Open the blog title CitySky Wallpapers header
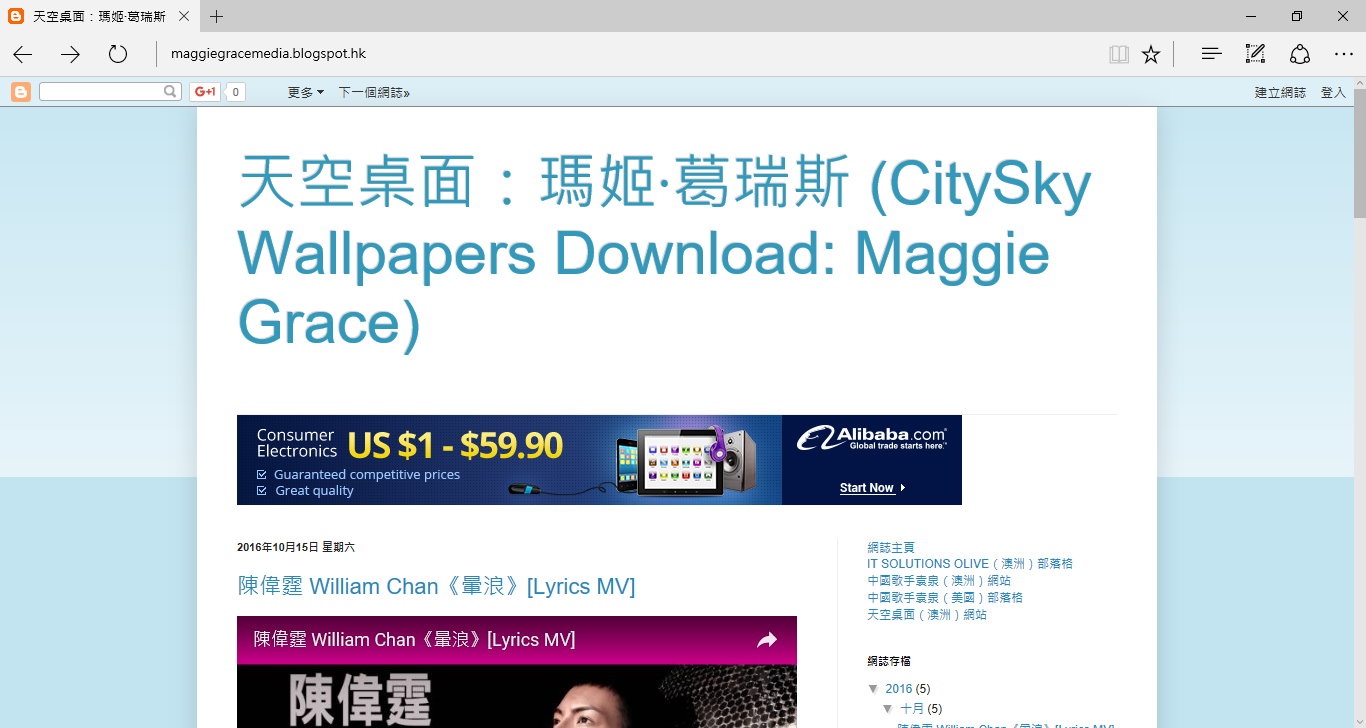The height and width of the screenshot is (728, 1366). click(x=664, y=253)
